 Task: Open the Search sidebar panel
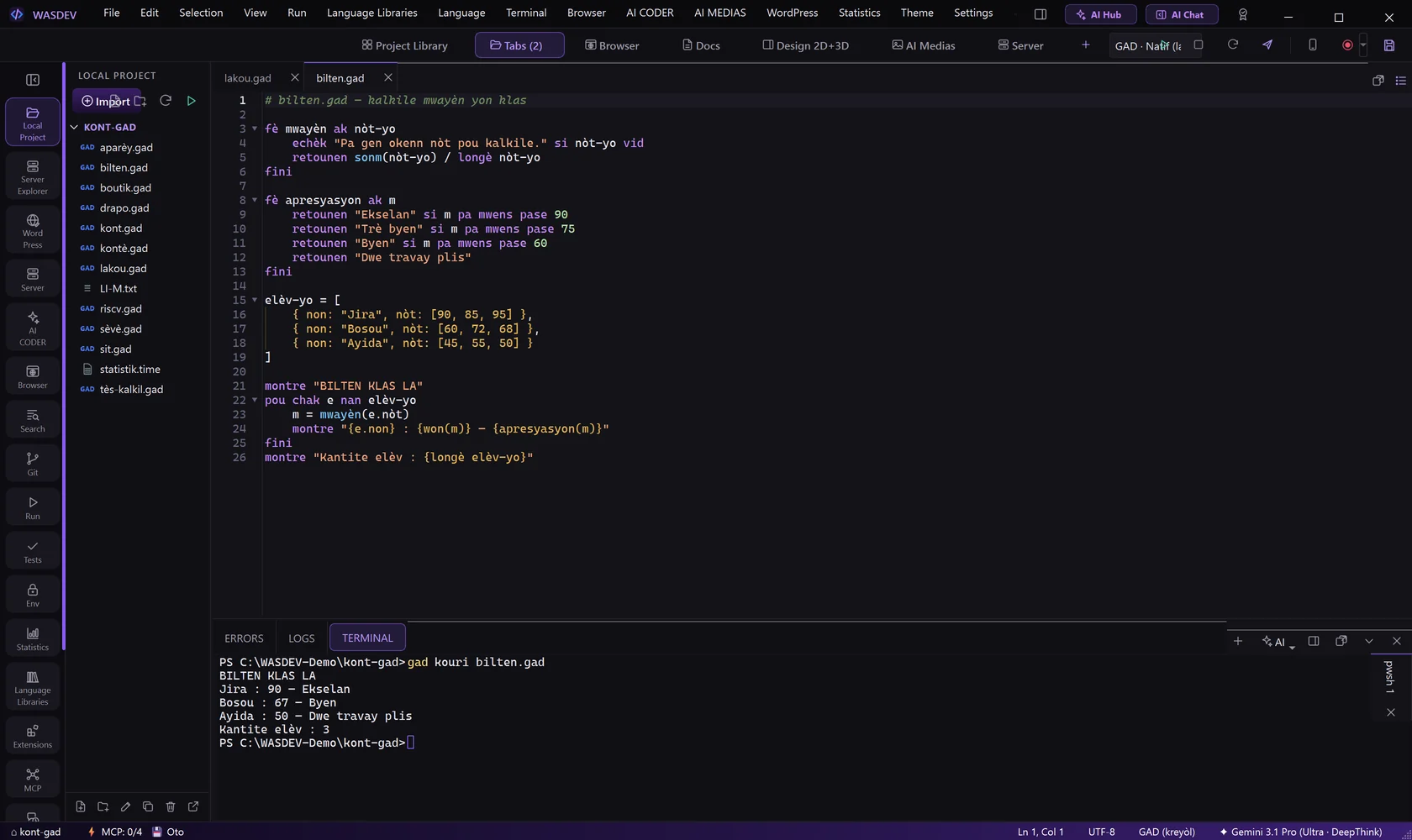pos(33,420)
